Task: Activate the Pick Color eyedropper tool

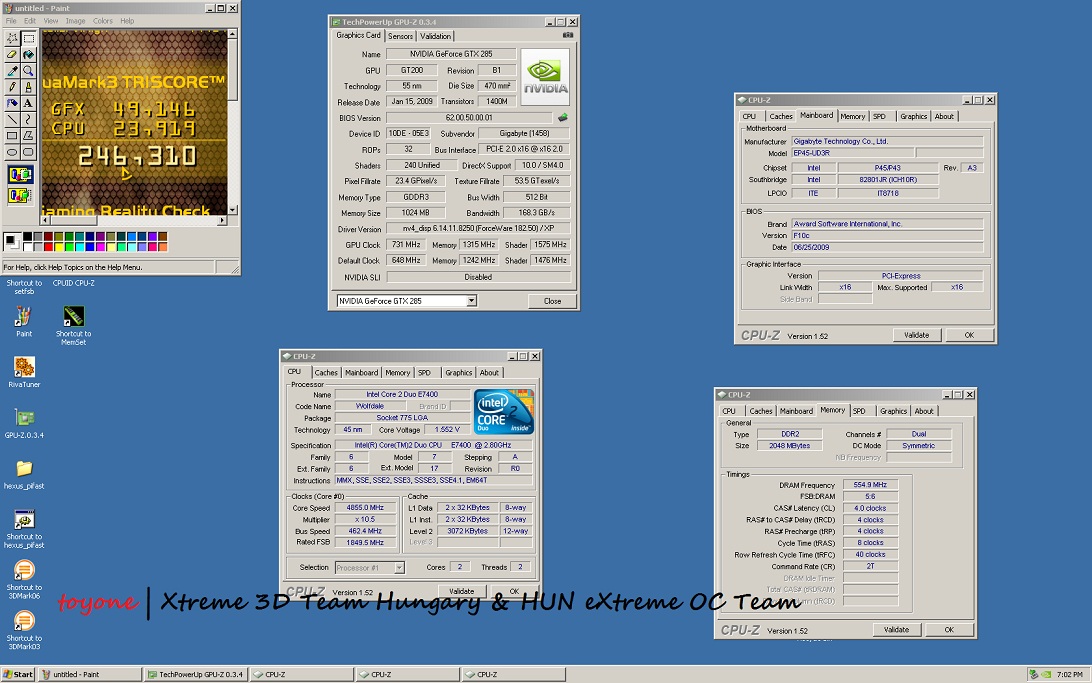Action: (x=13, y=70)
